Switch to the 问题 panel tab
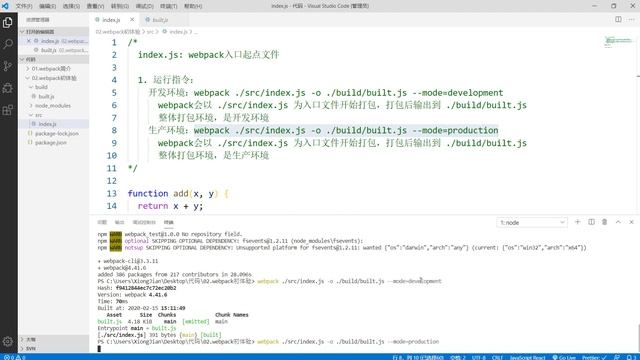 (102, 222)
